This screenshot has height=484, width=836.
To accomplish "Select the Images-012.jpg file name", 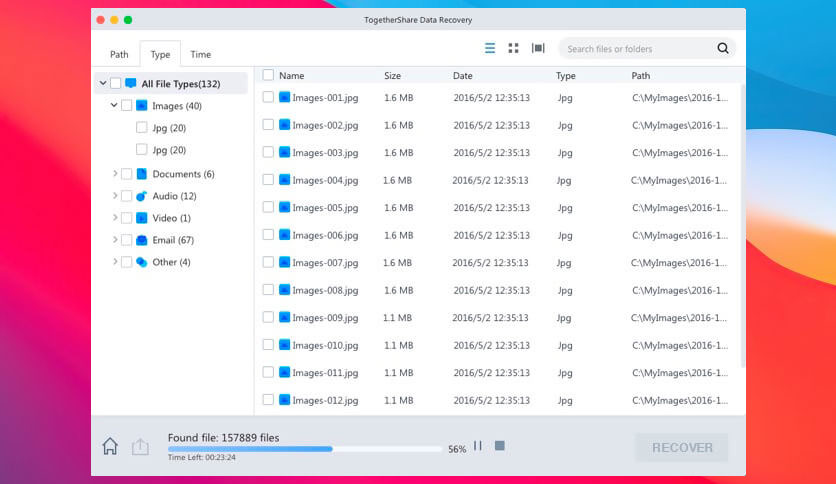I will 325,400.
